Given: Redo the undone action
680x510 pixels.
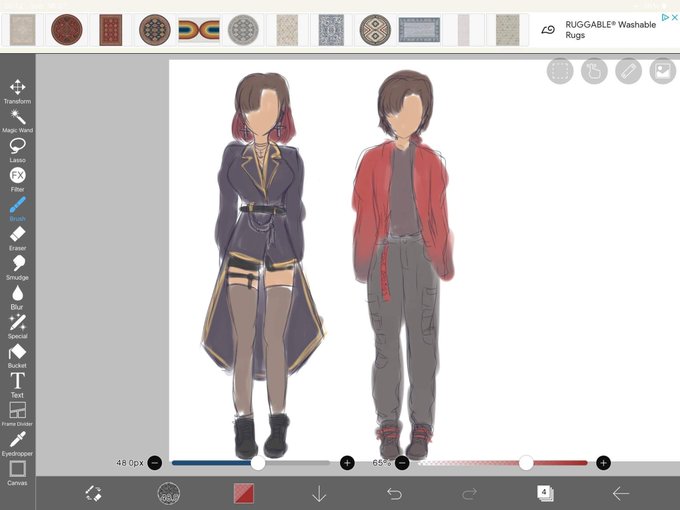Looking at the screenshot, I should coord(470,494).
